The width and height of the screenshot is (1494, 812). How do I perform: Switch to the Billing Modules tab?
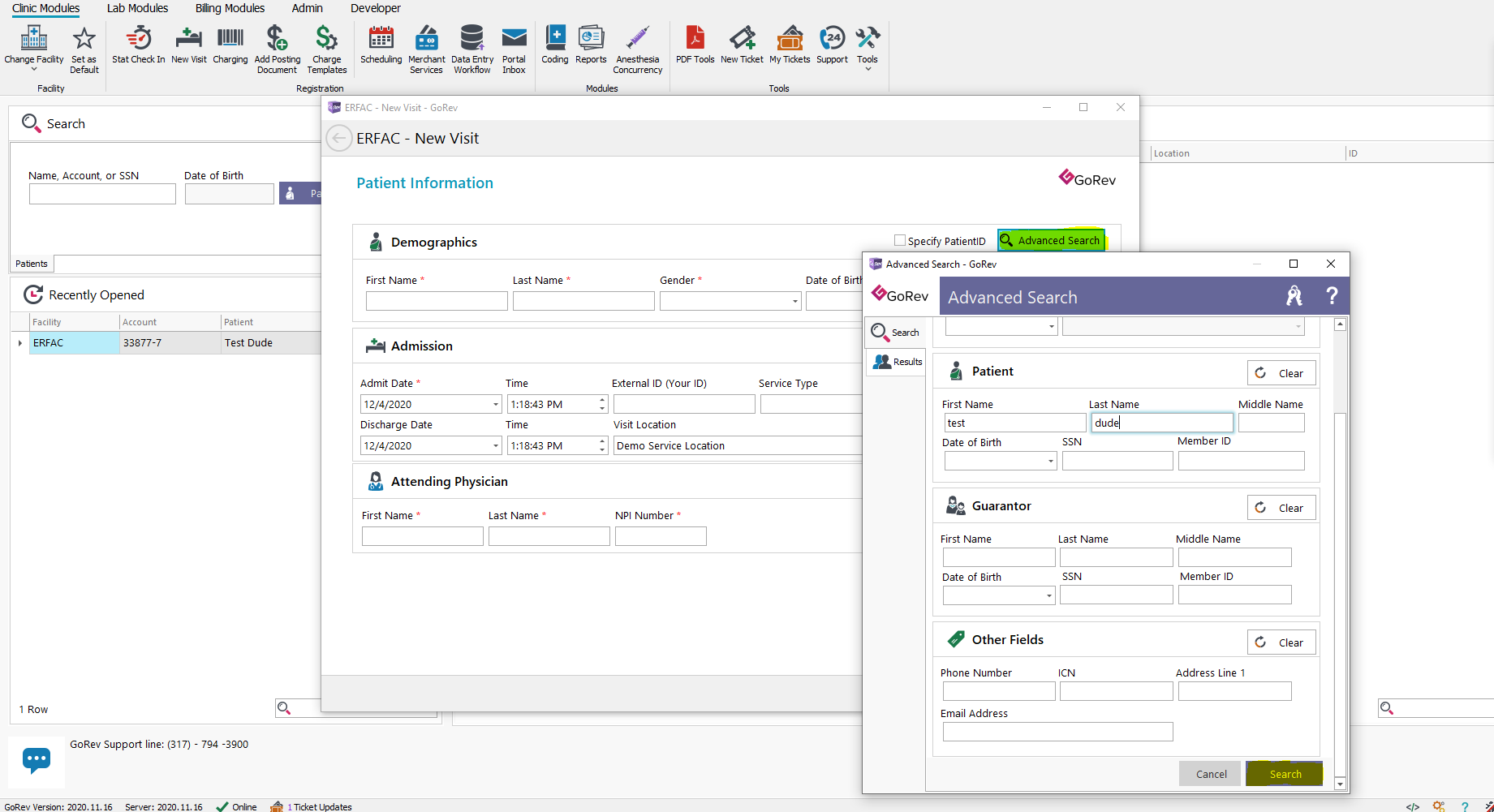[230, 8]
